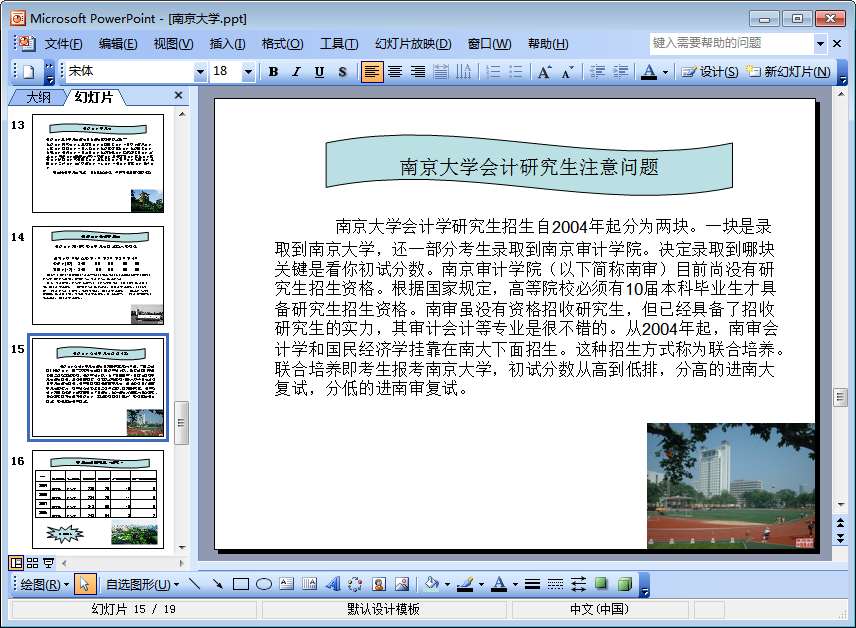Decrease the indent level

click(597, 72)
